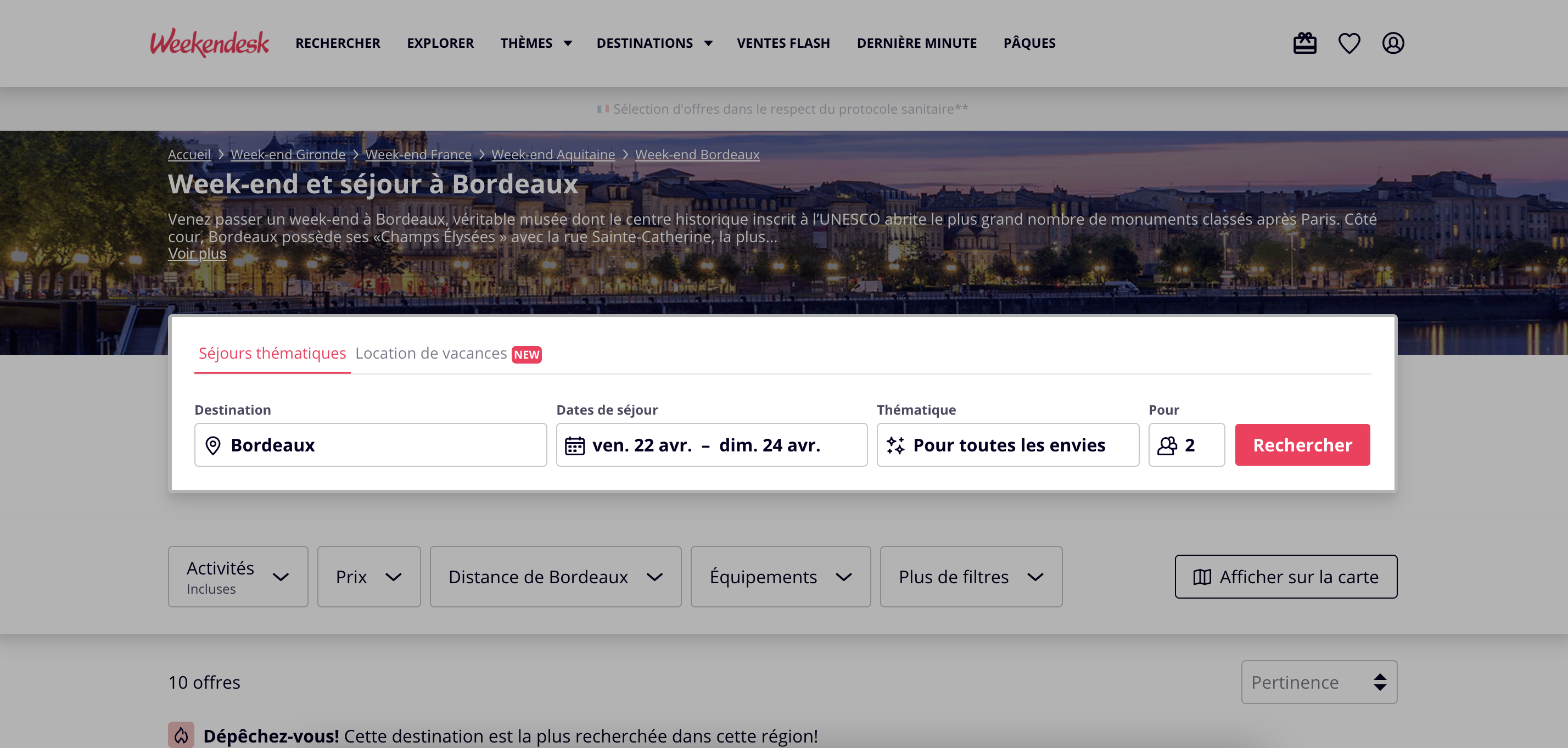The image size is (1568, 748).
Task: Select the Séjours thématiques tab
Action: [272, 353]
